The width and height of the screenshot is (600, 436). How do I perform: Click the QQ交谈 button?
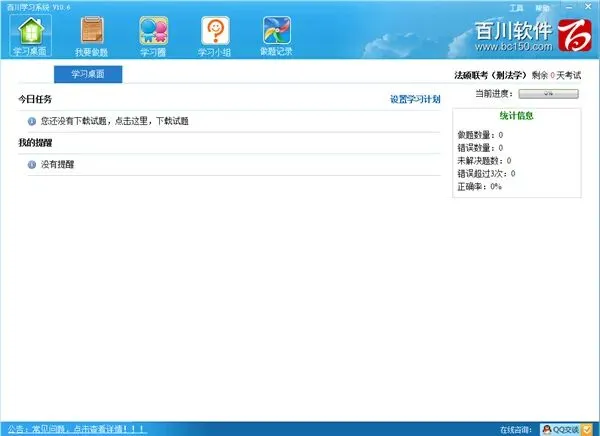[x=567, y=429]
